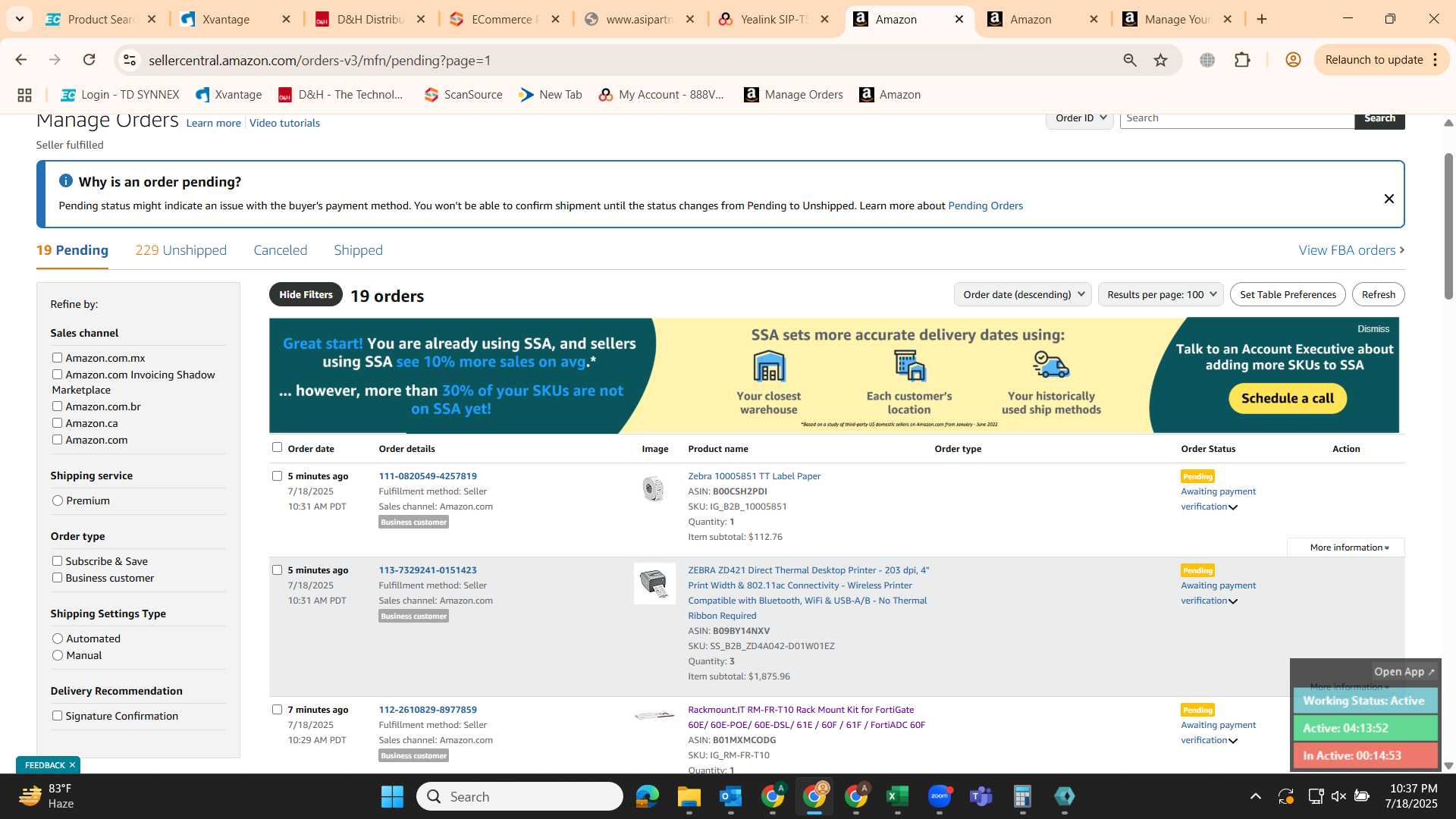
Task: Open ZEBRA ZD421 printer product thumbnail
Action: (x=654, y=583)
